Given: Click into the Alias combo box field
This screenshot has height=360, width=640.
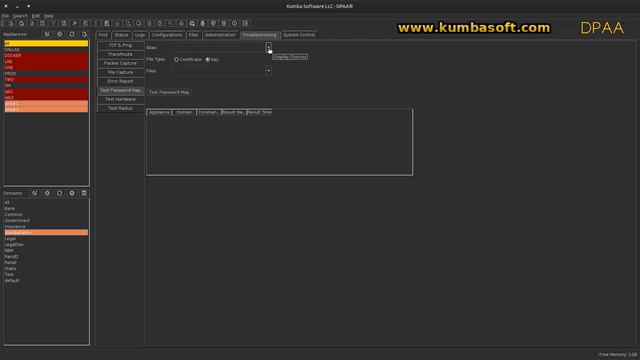Looking at the screenshot, I should coord(218,48).
